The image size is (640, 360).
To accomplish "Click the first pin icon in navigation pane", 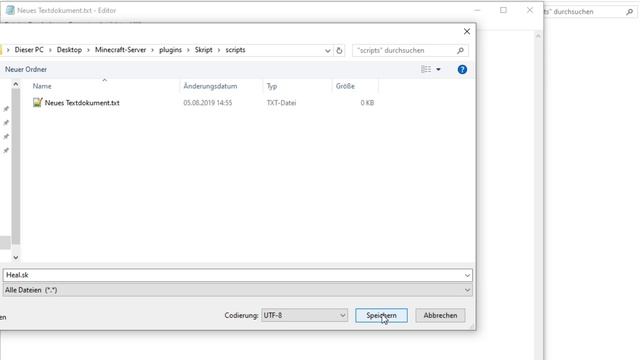I will (x=6, y=109).
